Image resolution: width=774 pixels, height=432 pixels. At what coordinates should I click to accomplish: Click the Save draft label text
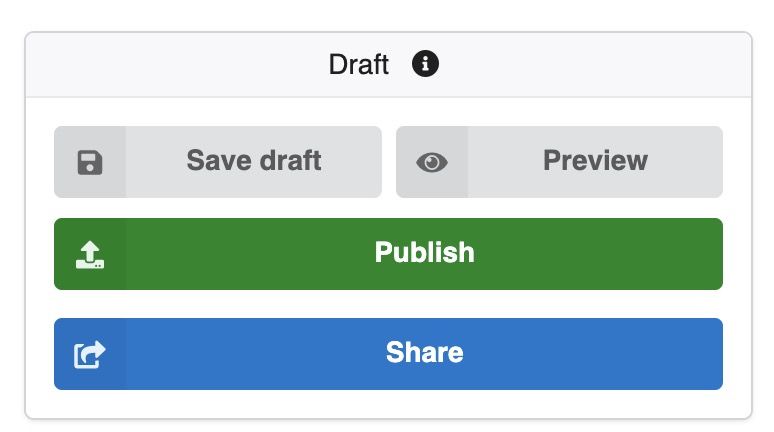[254, 160]
